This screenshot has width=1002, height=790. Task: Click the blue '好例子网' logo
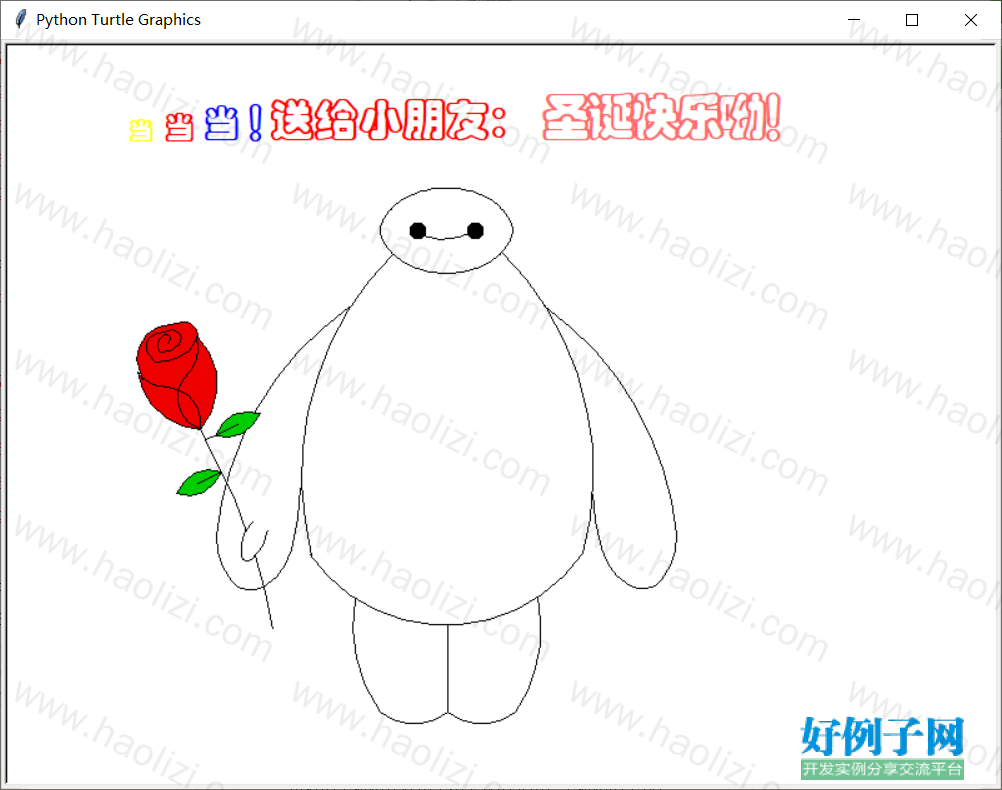click(882, 736)
